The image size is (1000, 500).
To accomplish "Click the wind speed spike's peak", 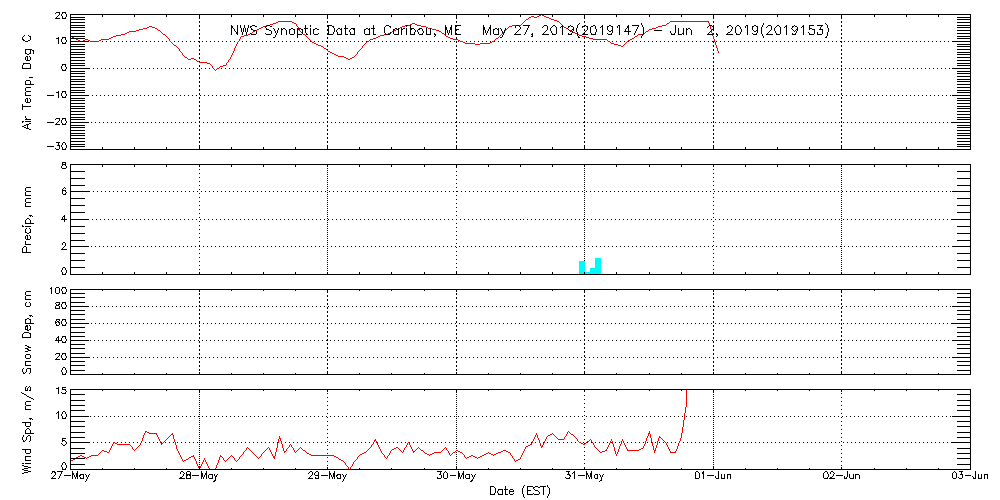I will [x=686, y=392].
